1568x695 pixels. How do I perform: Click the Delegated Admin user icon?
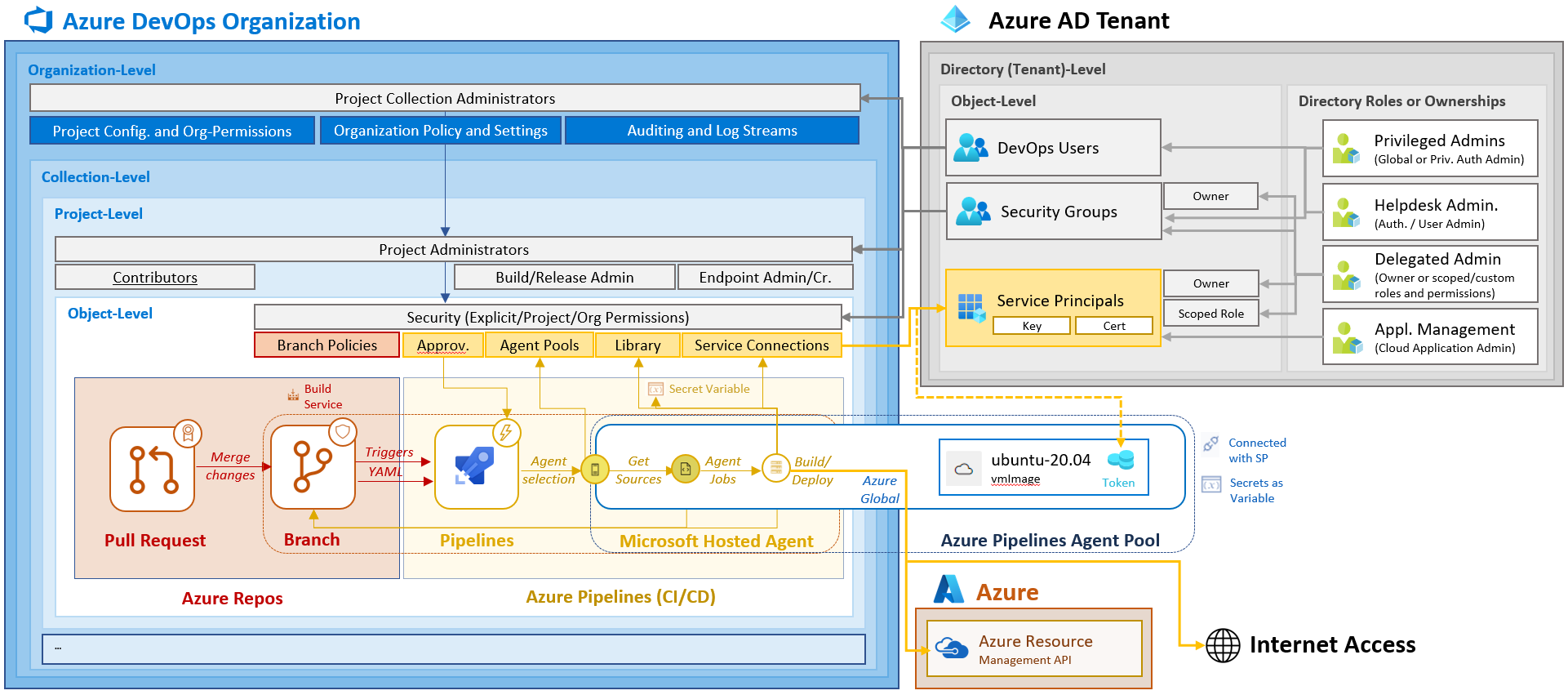pyautogui.click(x=1346, y=275)
